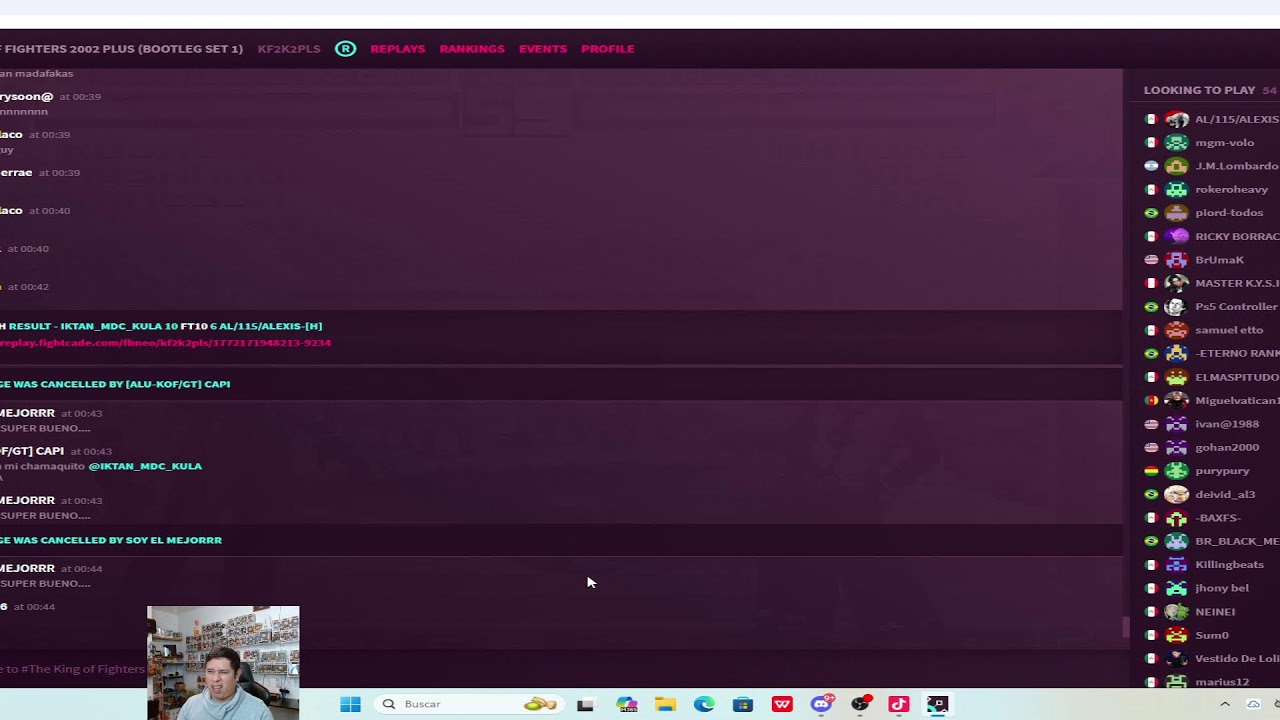Click ELMASPITUDO's green avatar

1177,377
